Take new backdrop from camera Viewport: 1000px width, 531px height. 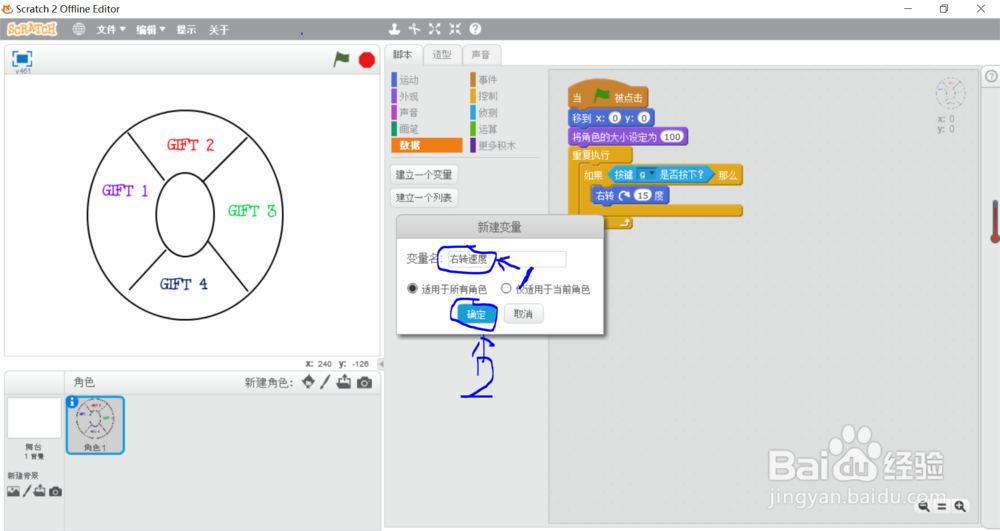pyautogui.click(x=55, y=491)
